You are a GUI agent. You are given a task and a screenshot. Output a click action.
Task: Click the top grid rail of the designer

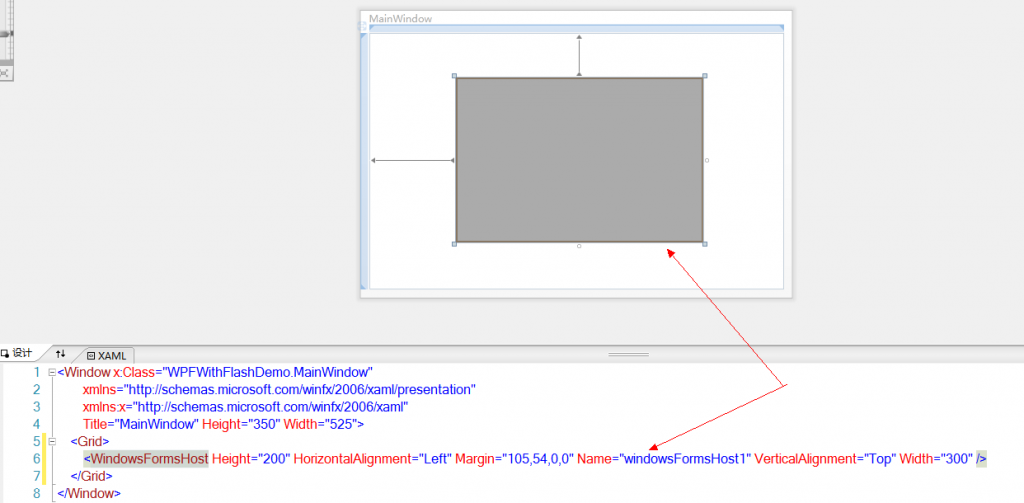point(576,28)
